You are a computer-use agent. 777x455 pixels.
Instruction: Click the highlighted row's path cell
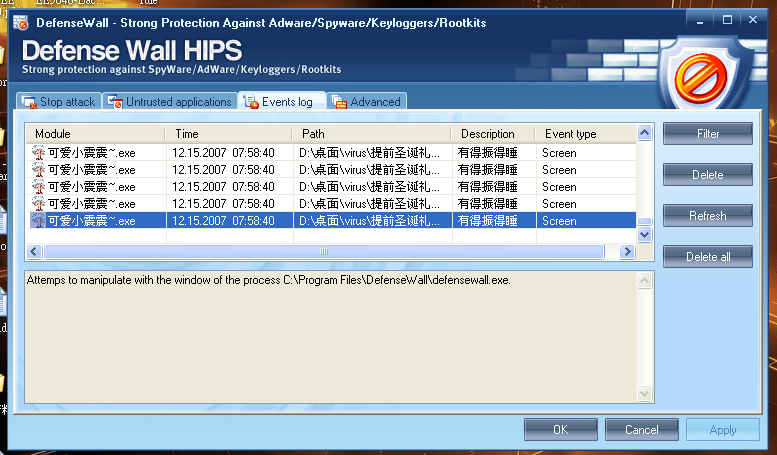(x=373, y=221)
